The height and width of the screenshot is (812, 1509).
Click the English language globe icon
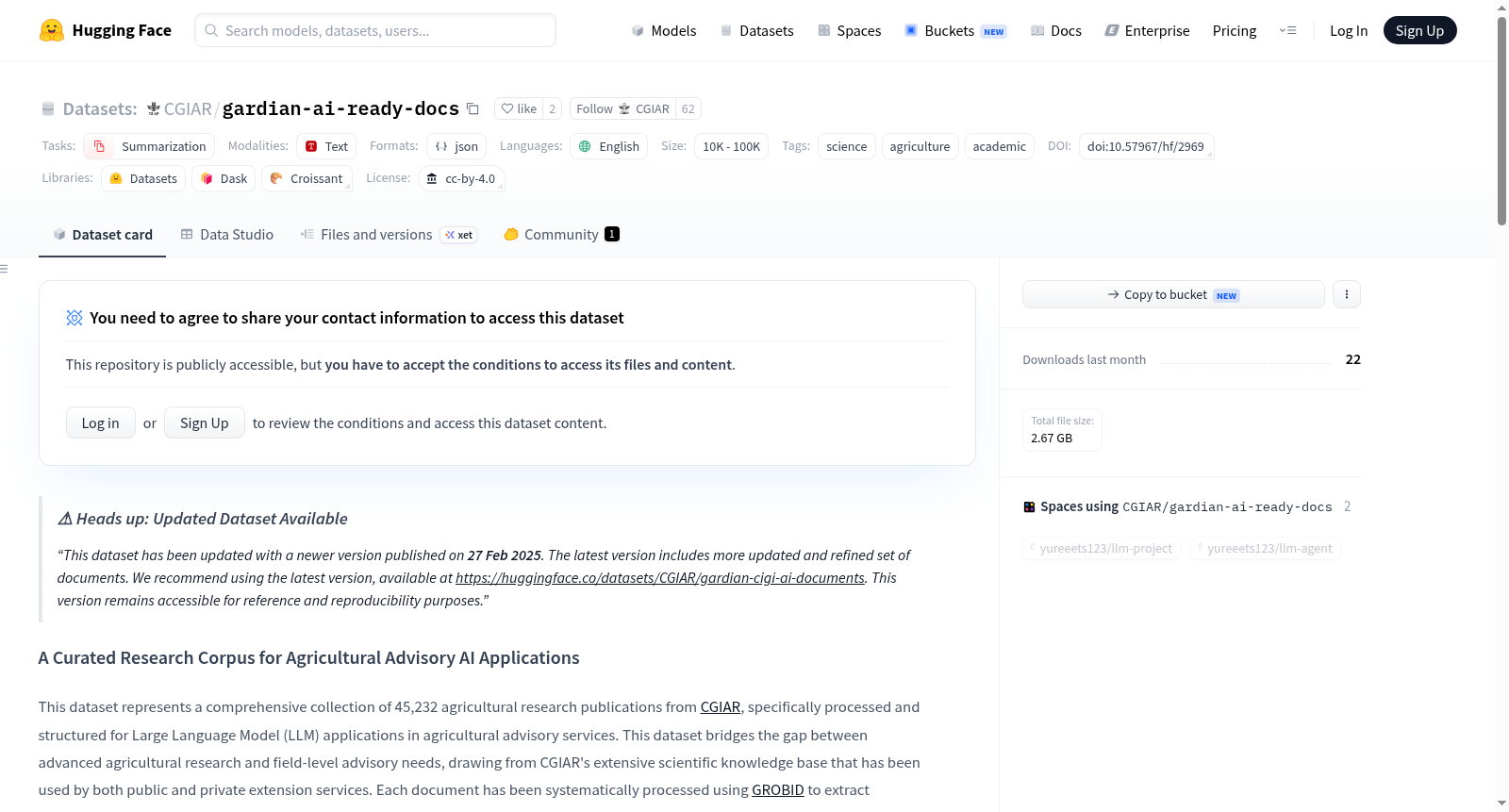(585, 146)
